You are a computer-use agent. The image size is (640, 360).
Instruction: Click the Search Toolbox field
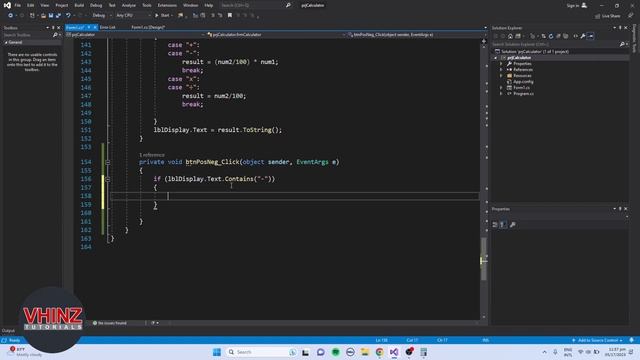pos(29,35)
